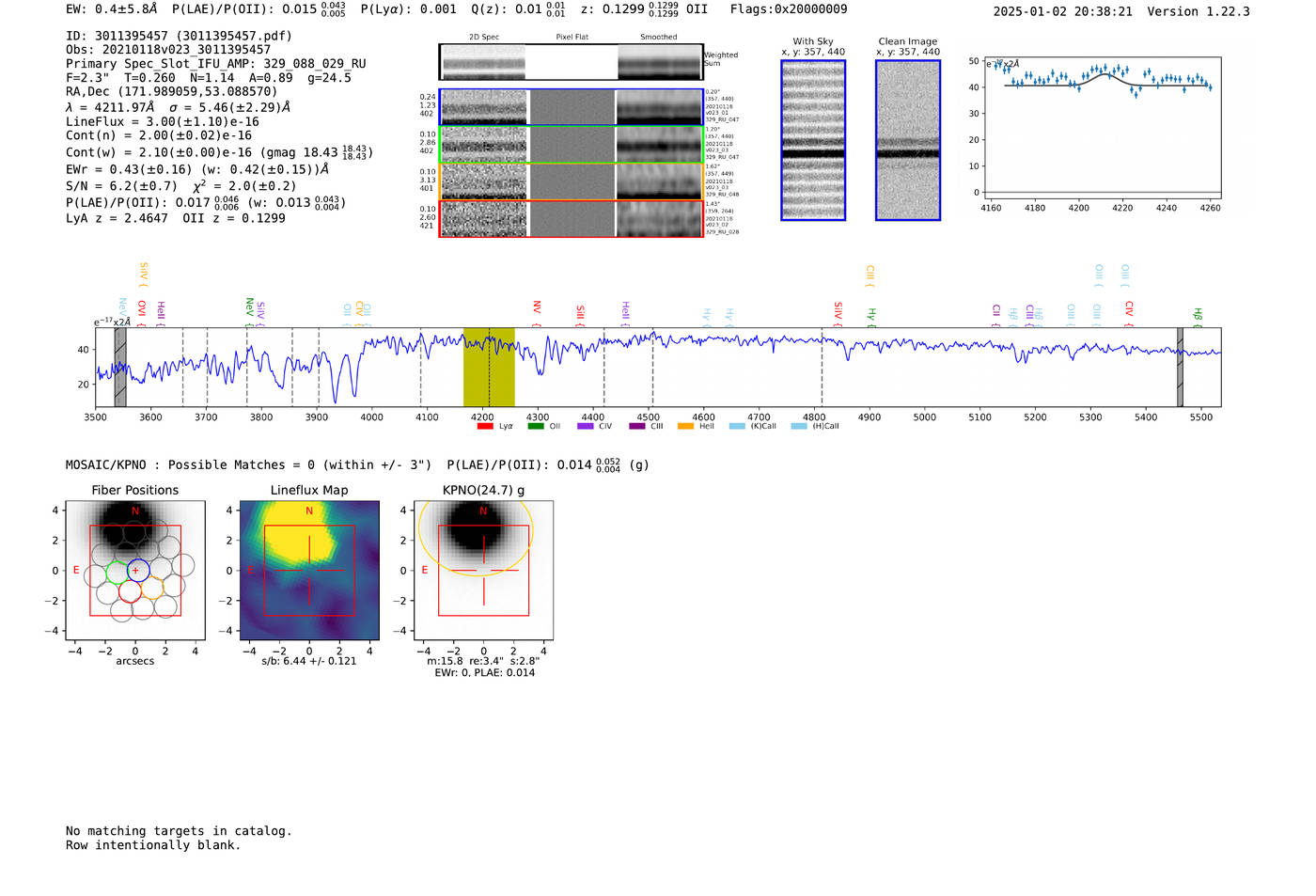Click 'No matching targets in catalog.' text

[x=179, y=831]
